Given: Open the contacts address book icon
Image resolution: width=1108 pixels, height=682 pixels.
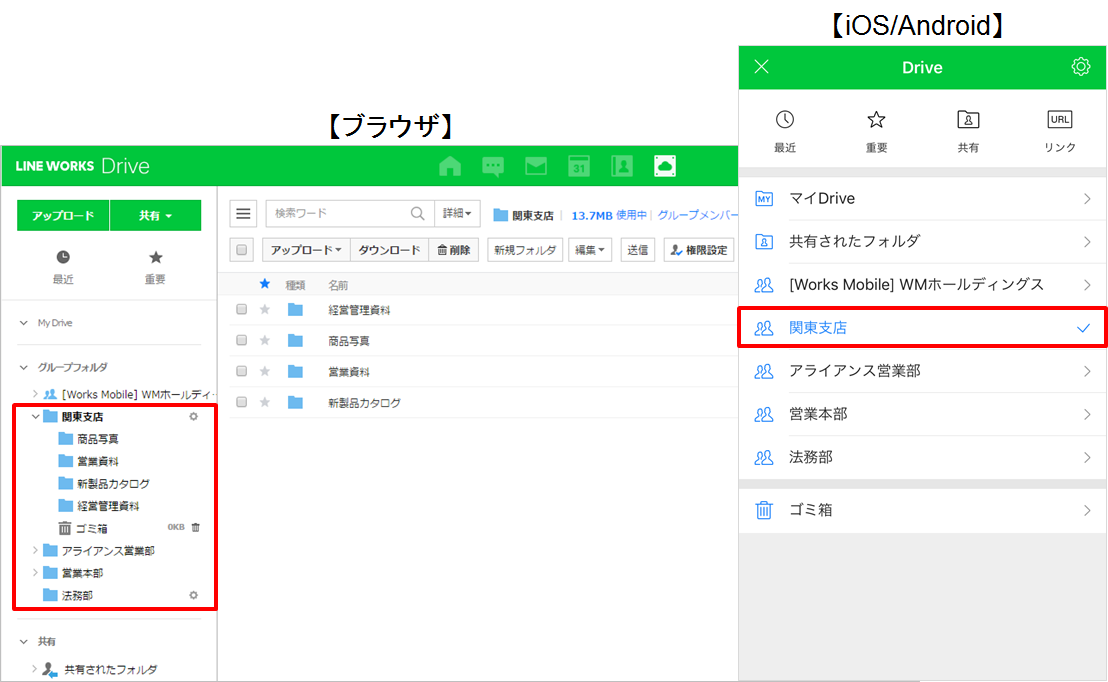Looking at the screenshot, I should click(x=622, y=166).
